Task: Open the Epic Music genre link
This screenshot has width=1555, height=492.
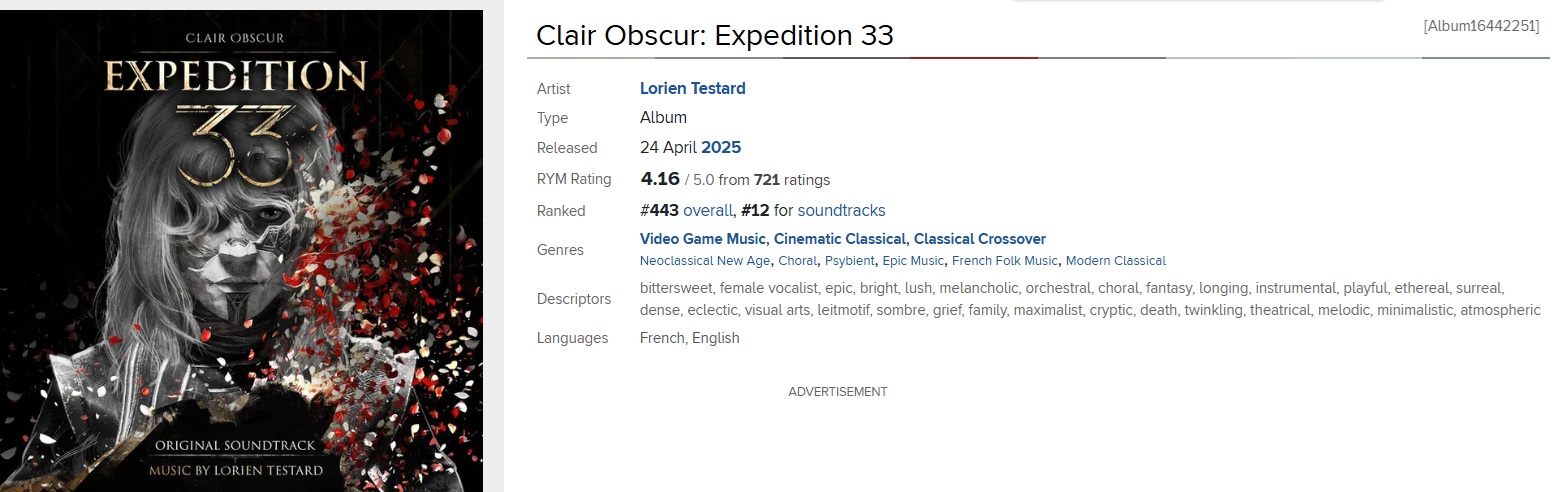Action: 912,261
